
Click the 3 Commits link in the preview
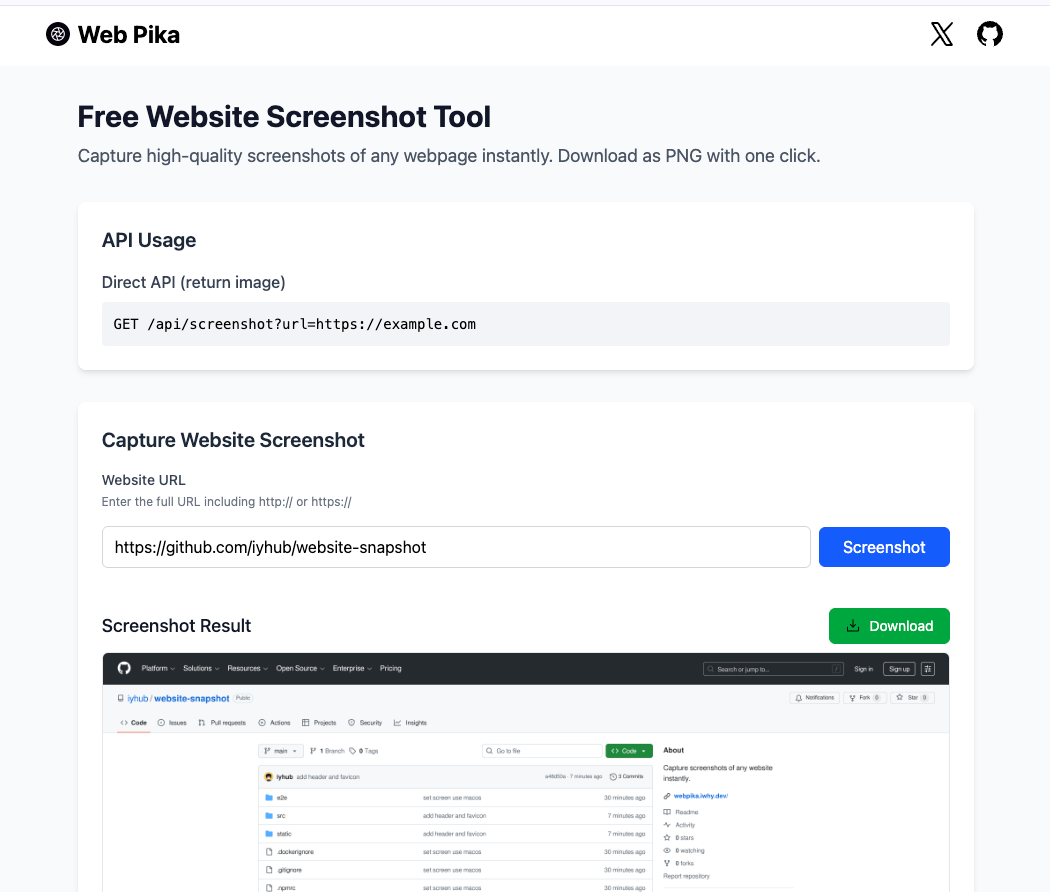tap(626, 777)
